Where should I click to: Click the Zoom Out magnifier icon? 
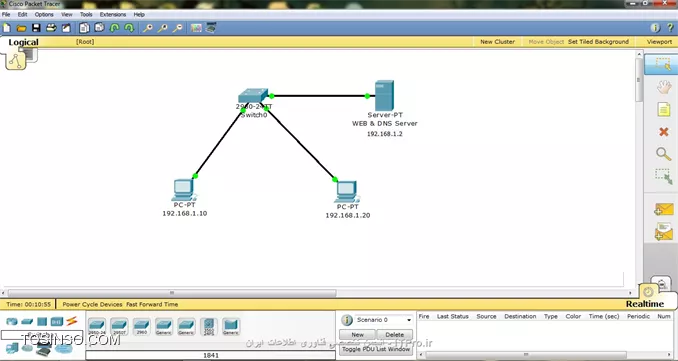[x=177, y=28]
